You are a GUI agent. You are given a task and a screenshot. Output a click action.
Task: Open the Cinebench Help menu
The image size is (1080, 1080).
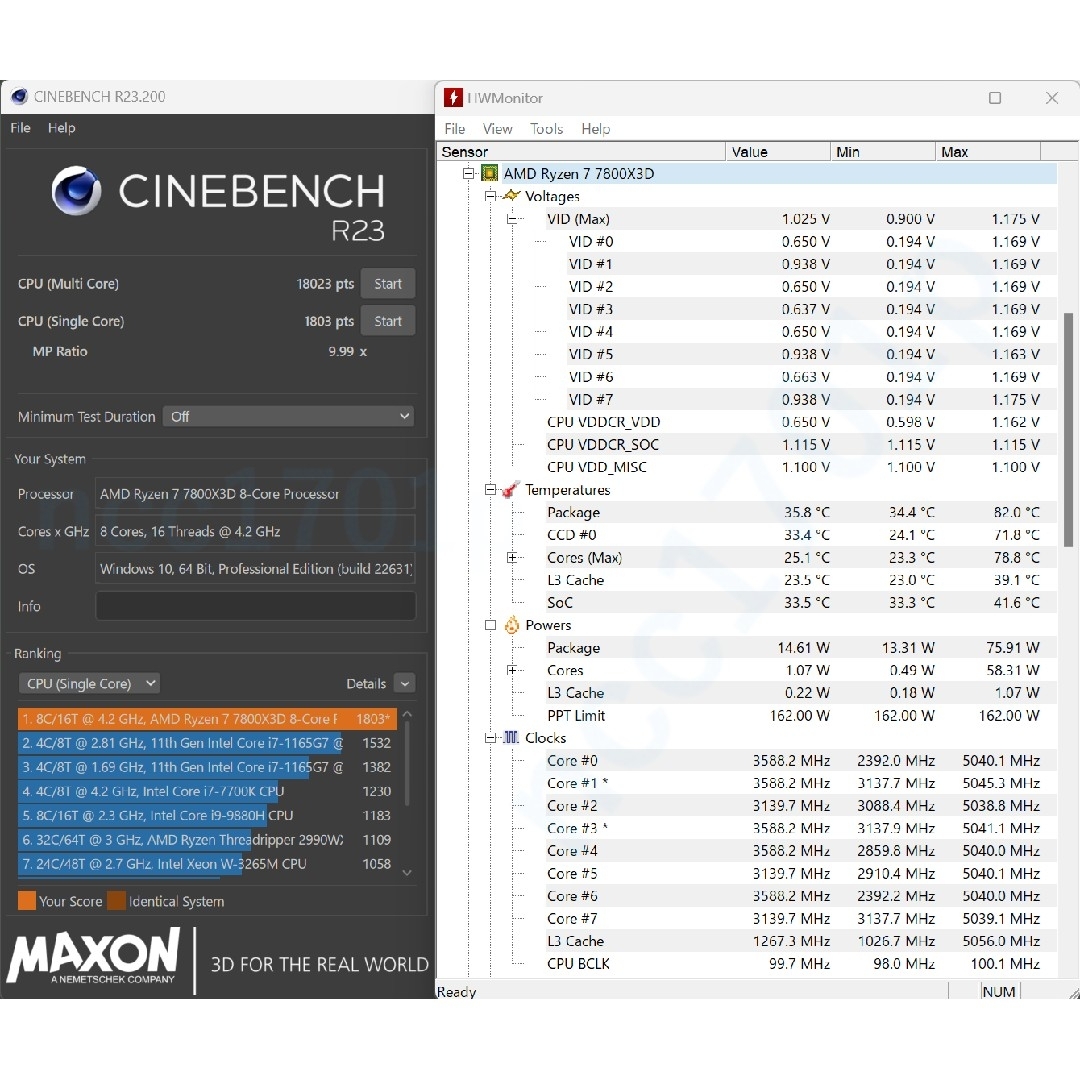pos(61,128)
